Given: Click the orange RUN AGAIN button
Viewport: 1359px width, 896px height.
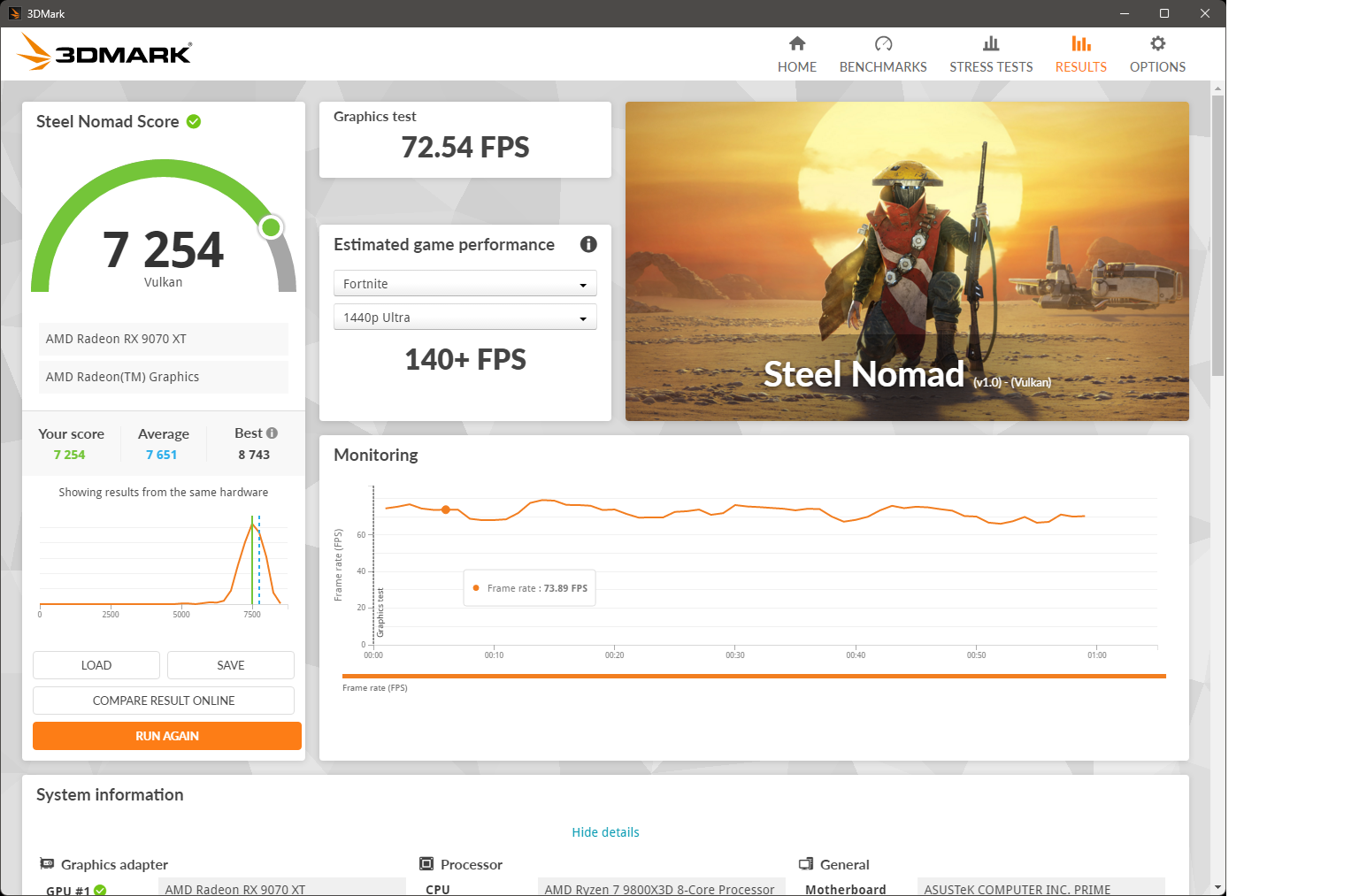Looking at the screenshot, I should point(167,736).
